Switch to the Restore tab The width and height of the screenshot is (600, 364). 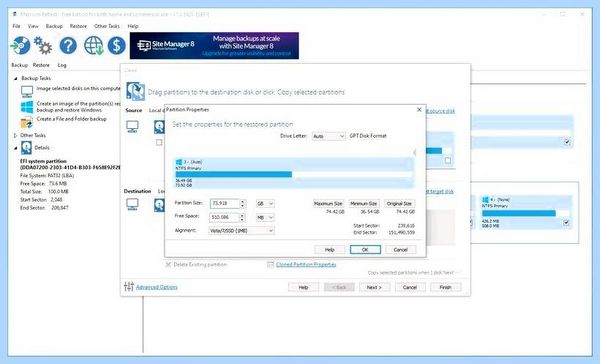pyautogui.click(x=41, y=65)
